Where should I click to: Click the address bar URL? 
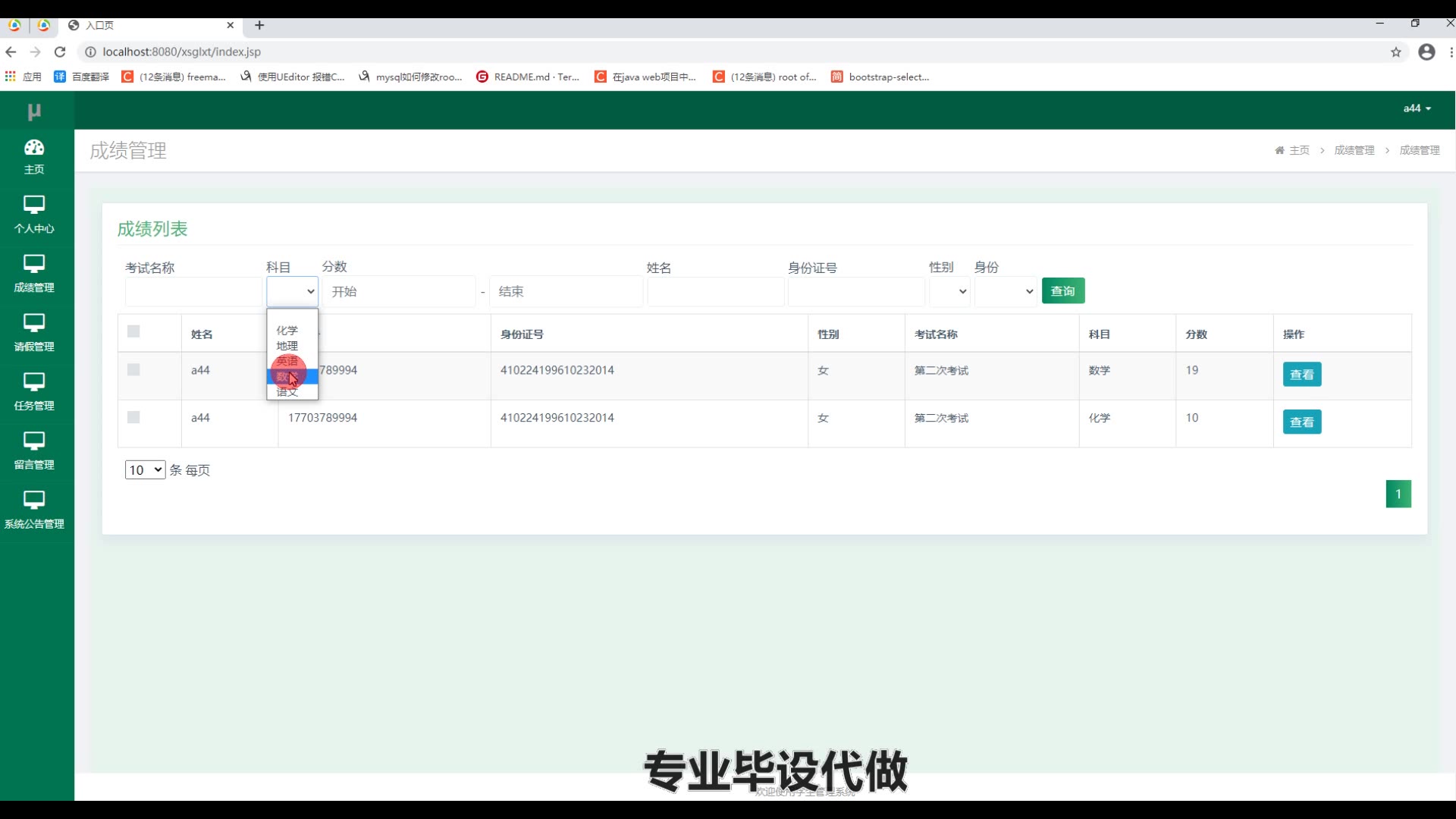(182, 52)
